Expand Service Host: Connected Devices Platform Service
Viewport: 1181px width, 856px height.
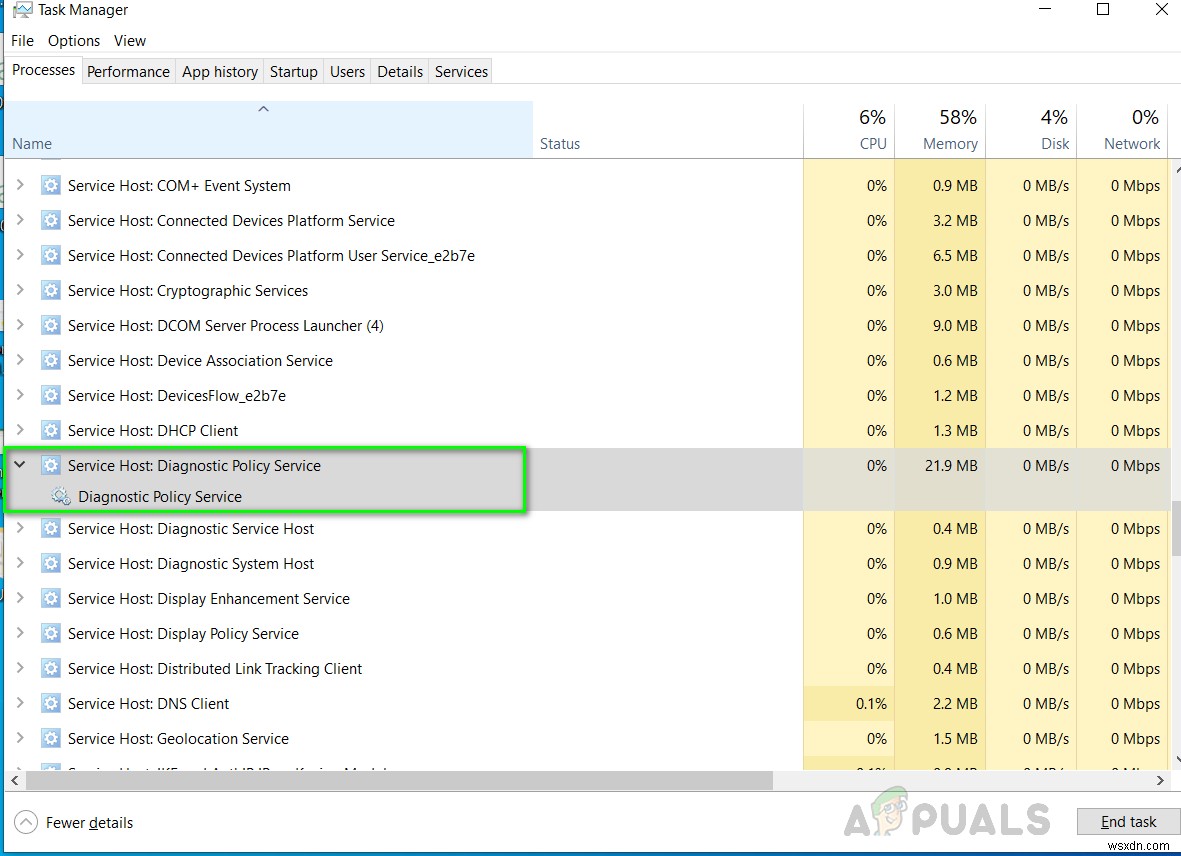pos(20,220)
